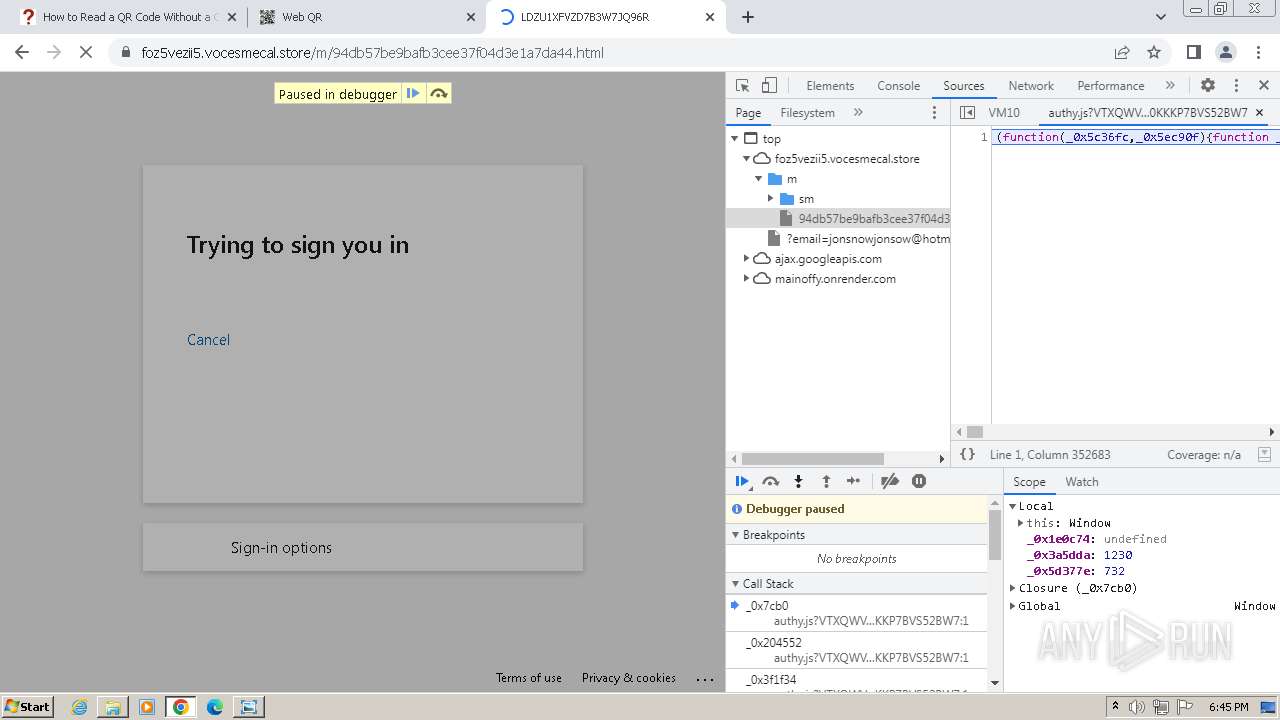Click the Step arrow icon
1280x720 pixels.
(x=853, y=481)
